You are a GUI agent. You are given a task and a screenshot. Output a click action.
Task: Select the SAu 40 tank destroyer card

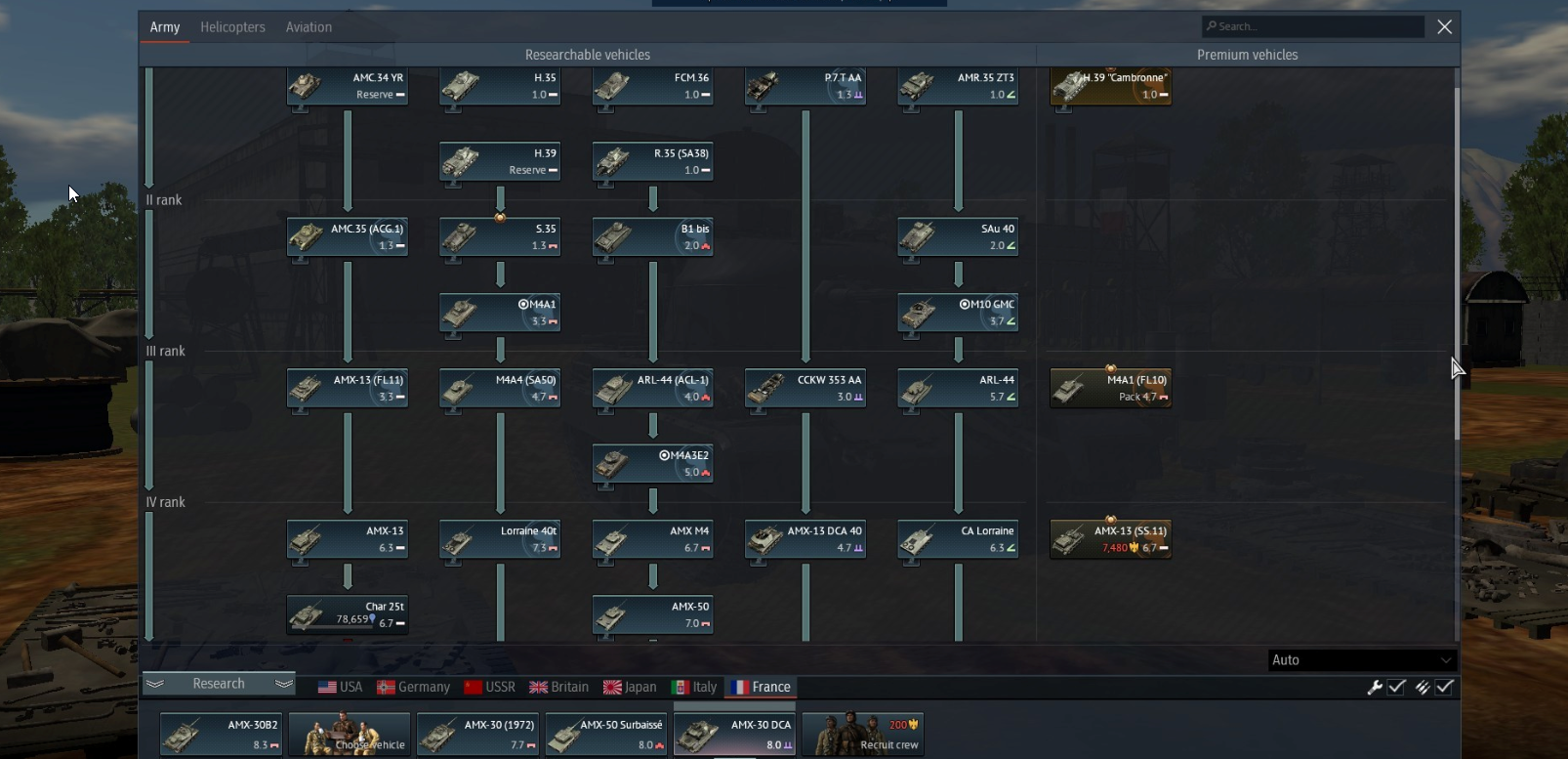[958, 236]
